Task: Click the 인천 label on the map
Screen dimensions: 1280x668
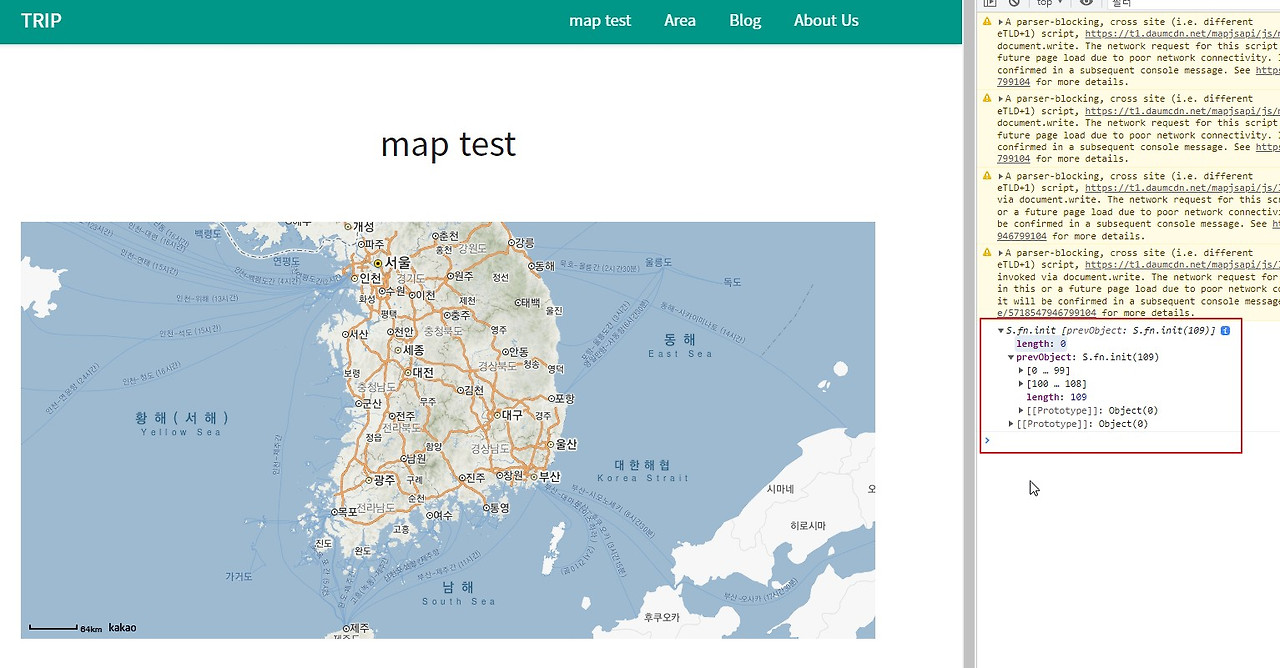Action: point(370,278)
